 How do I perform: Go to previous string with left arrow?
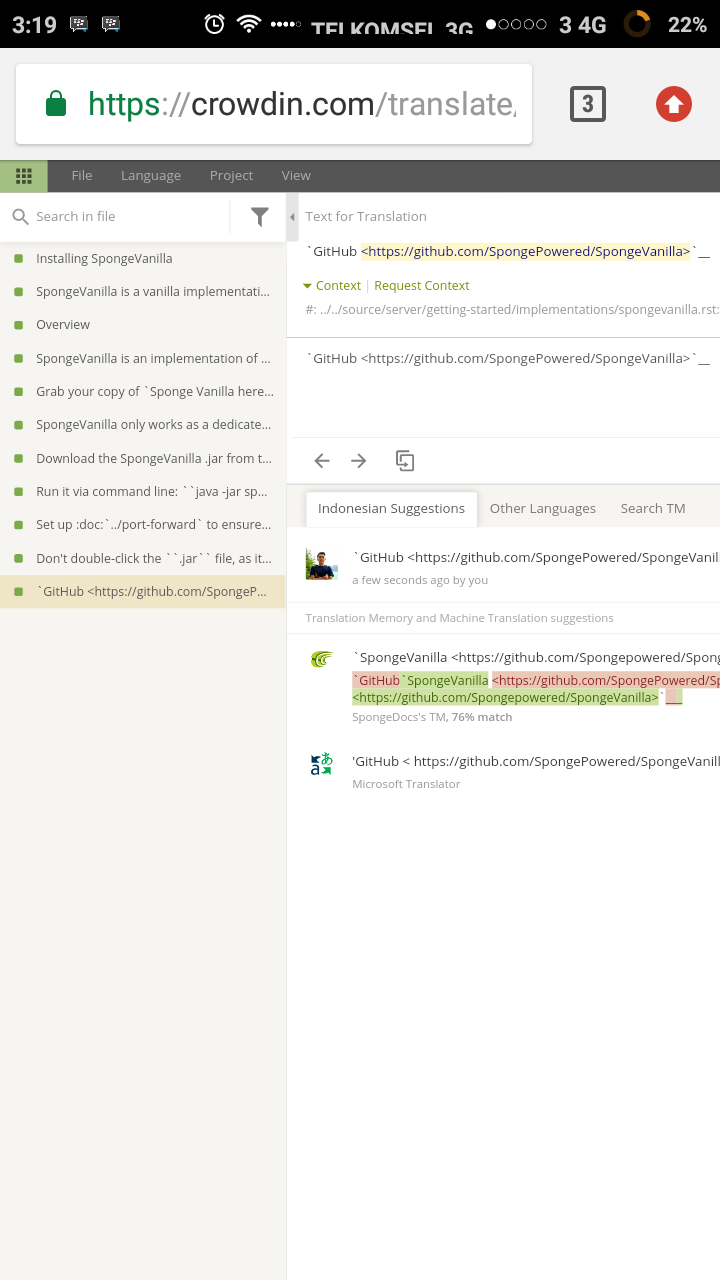click(322, 461)
